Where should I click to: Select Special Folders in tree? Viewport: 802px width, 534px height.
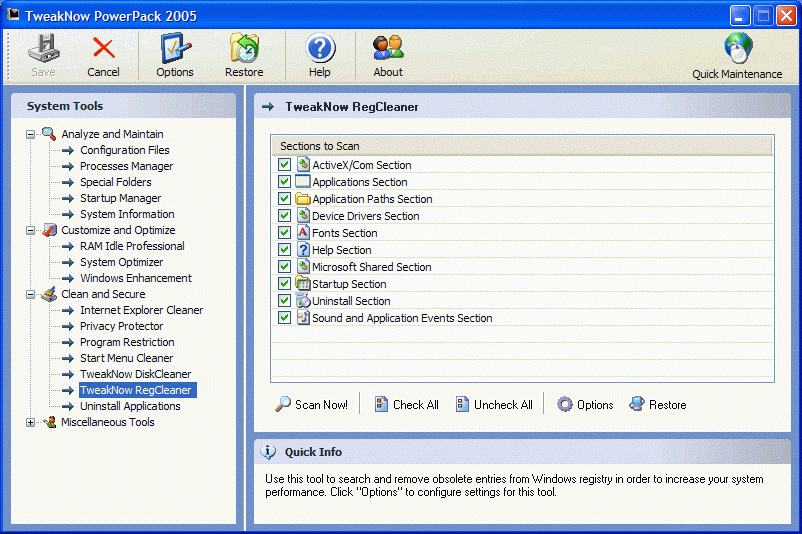(x=116, y=182)
